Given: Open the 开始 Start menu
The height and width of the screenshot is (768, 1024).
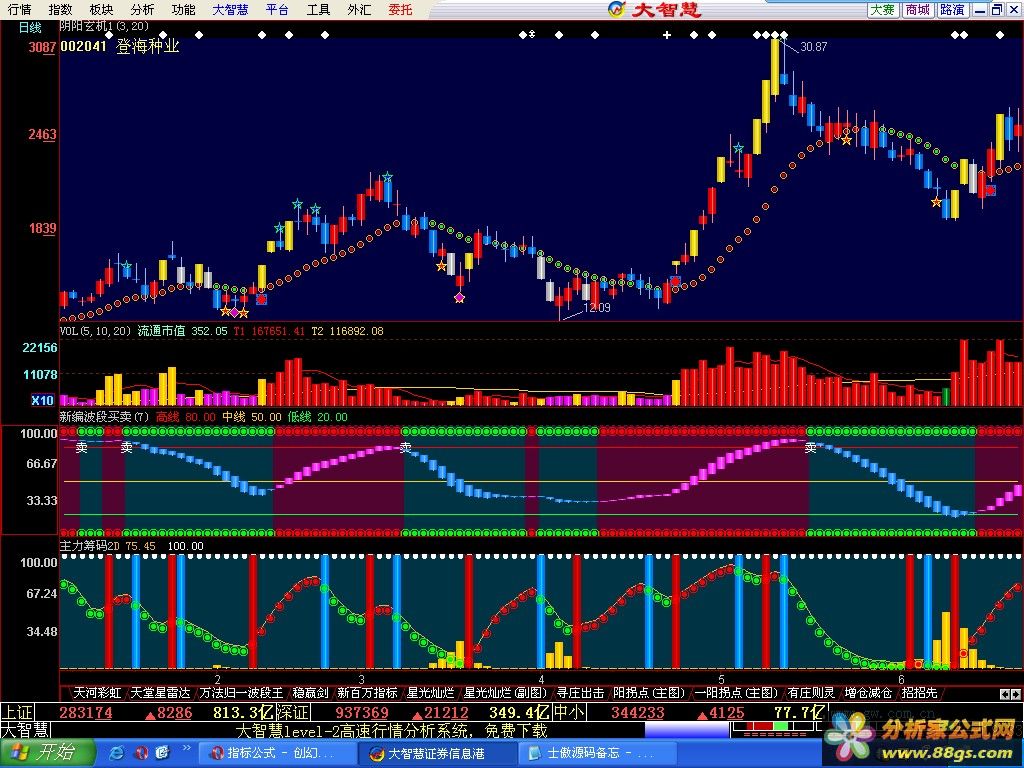Looking at the screenshot, I should point(48,752).
